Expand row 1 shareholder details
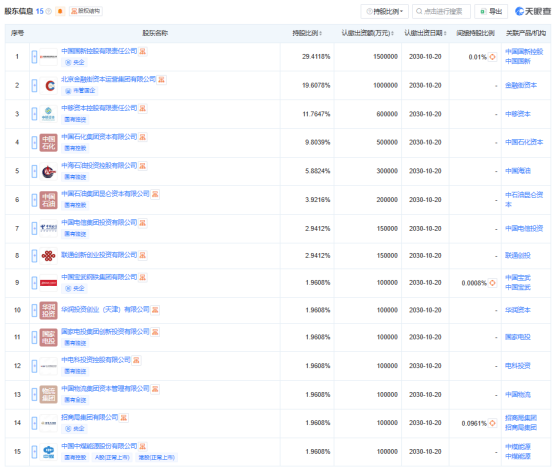553x473 pixels. 34,57
